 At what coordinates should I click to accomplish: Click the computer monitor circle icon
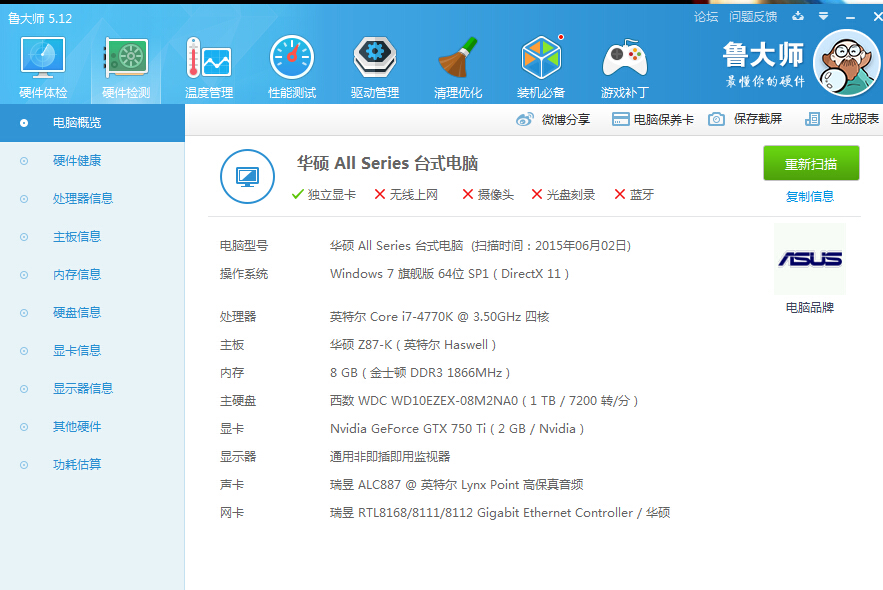247,176
